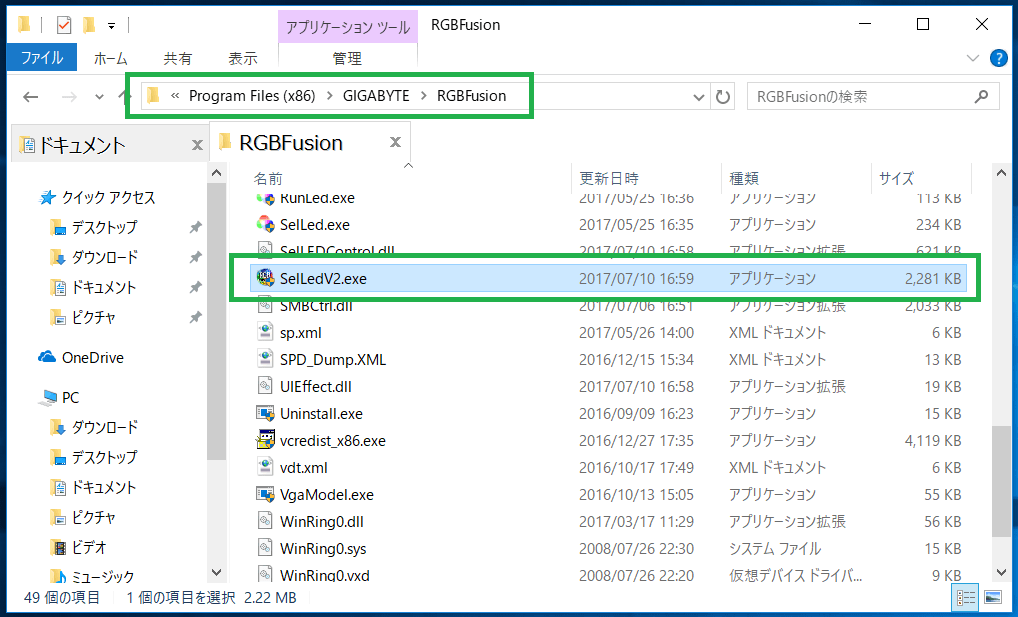Sort by 種類 column header
1018x617 pixels.
[x=744, y=179]
